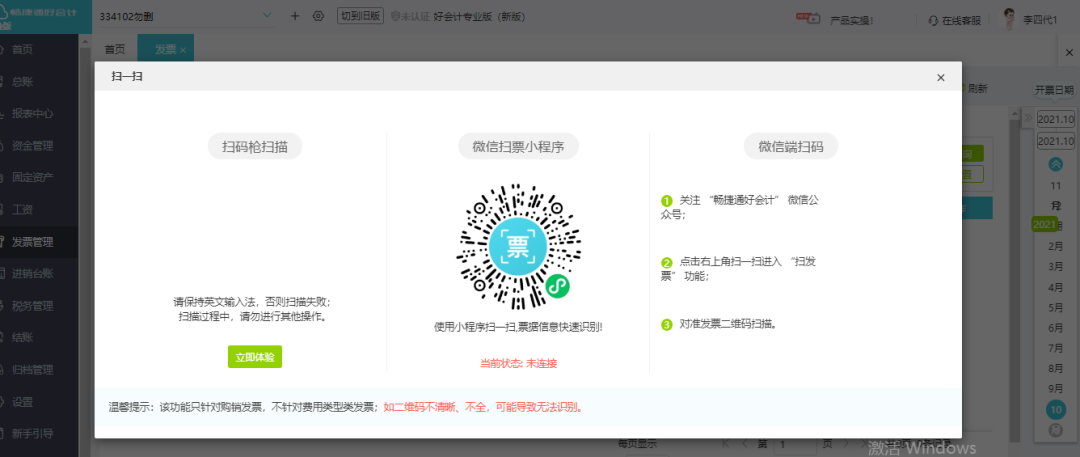Select 2月 in the month timeline
This screenshot has height=457, width=1080.
1055,246
